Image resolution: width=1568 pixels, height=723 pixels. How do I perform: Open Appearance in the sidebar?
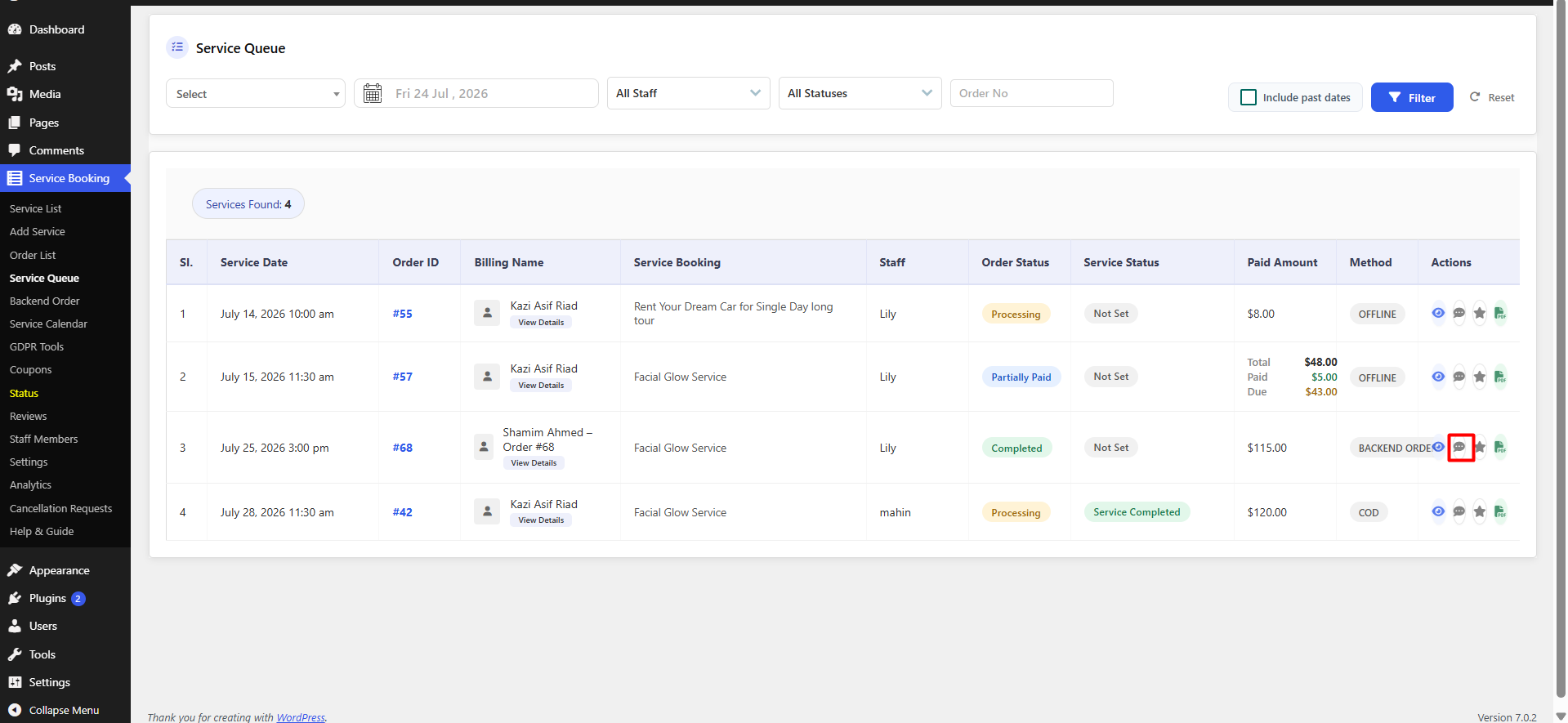click(65, 570)
